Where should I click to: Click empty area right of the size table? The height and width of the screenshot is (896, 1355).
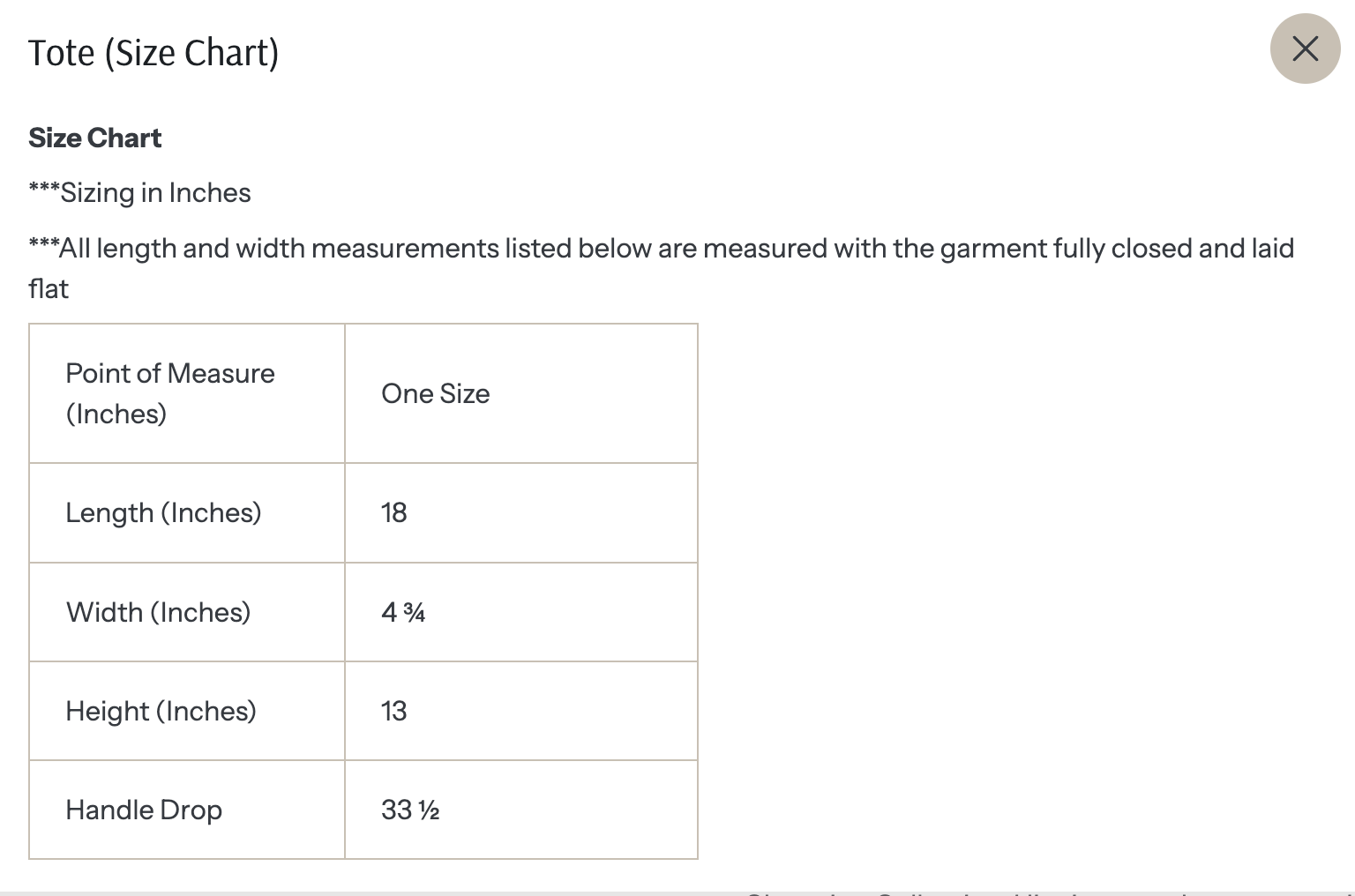coord(1023,591)
